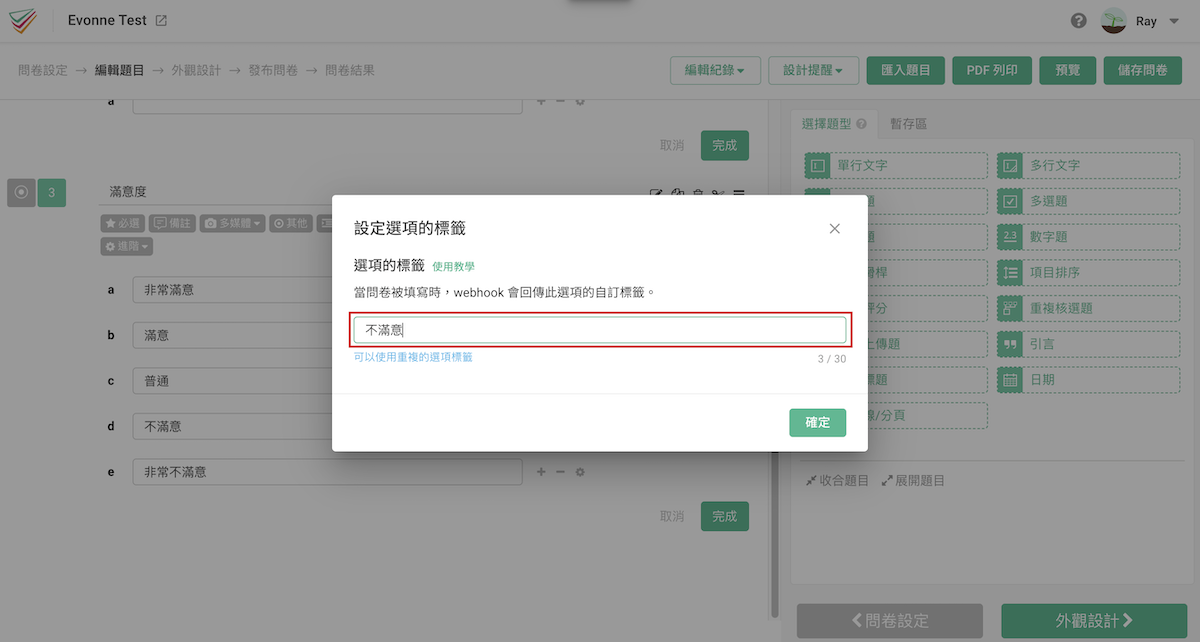Expand the Ray account menu caret

coord(1174,21)
